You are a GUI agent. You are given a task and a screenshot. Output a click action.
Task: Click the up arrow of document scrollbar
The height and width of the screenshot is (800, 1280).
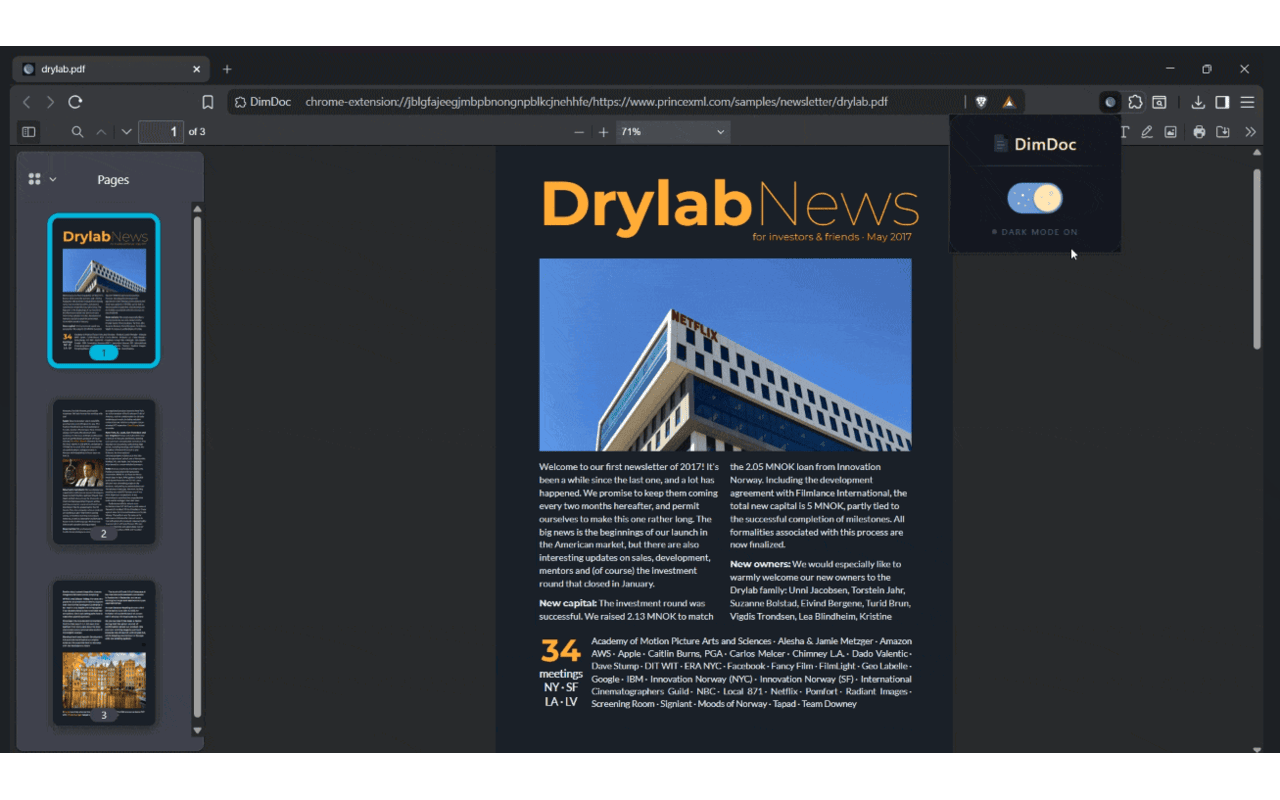(1257, 153)
